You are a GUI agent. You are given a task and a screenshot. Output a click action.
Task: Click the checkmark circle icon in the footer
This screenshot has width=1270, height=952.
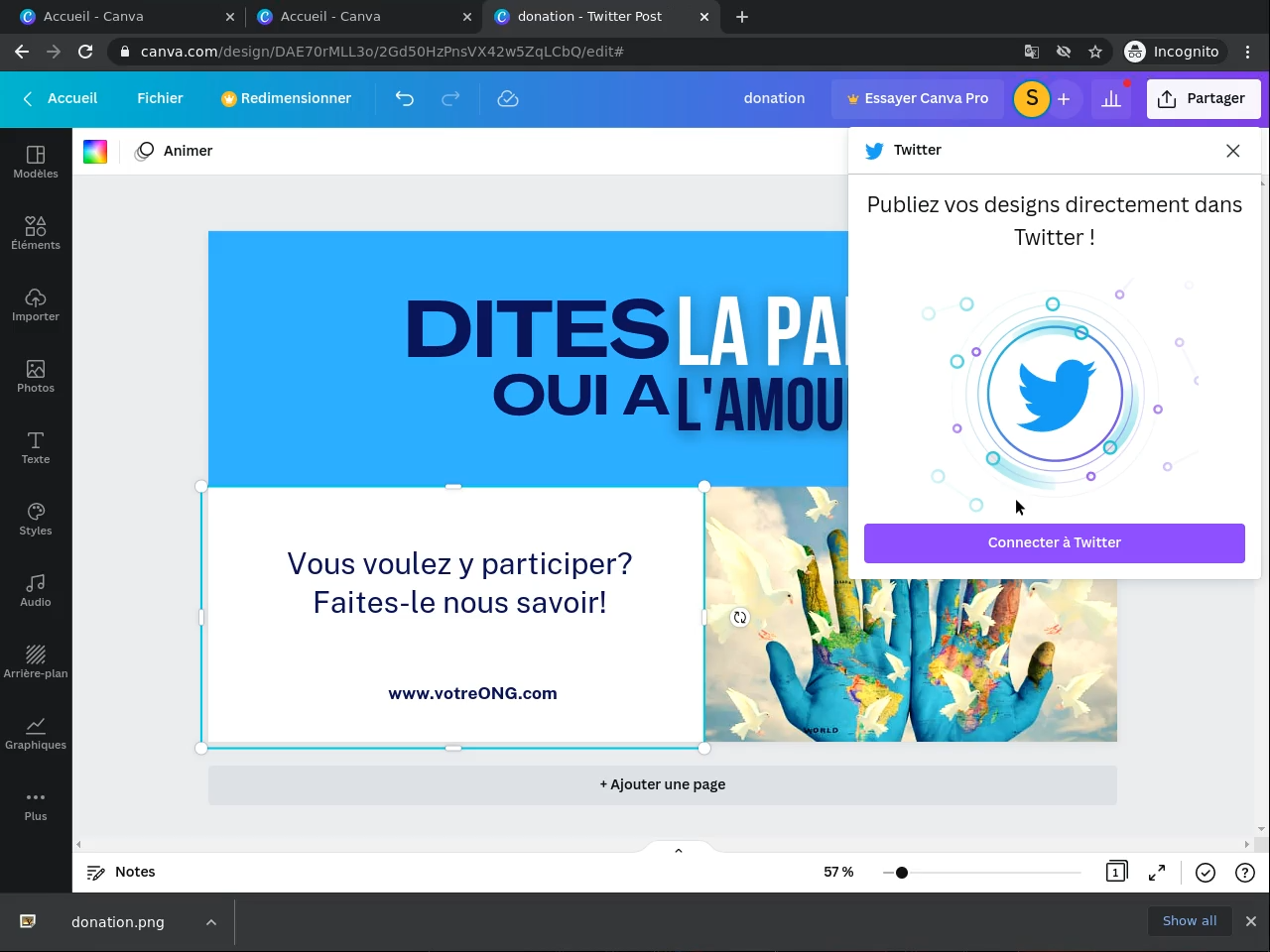1206,873
